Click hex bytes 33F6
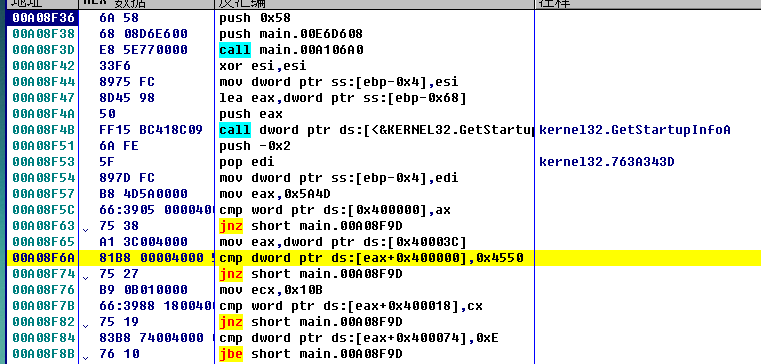 pyautogui.click(x=115, y=66)
